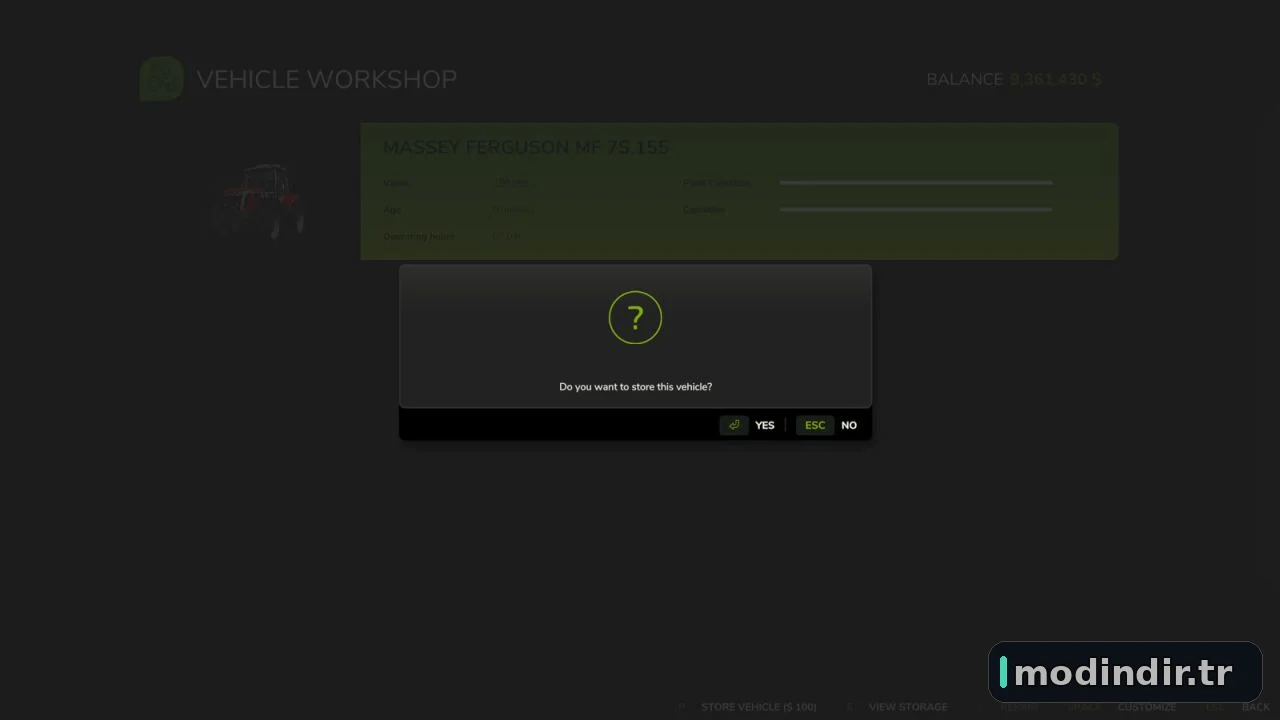Open View Storage in bottom bar

point(908,707)
